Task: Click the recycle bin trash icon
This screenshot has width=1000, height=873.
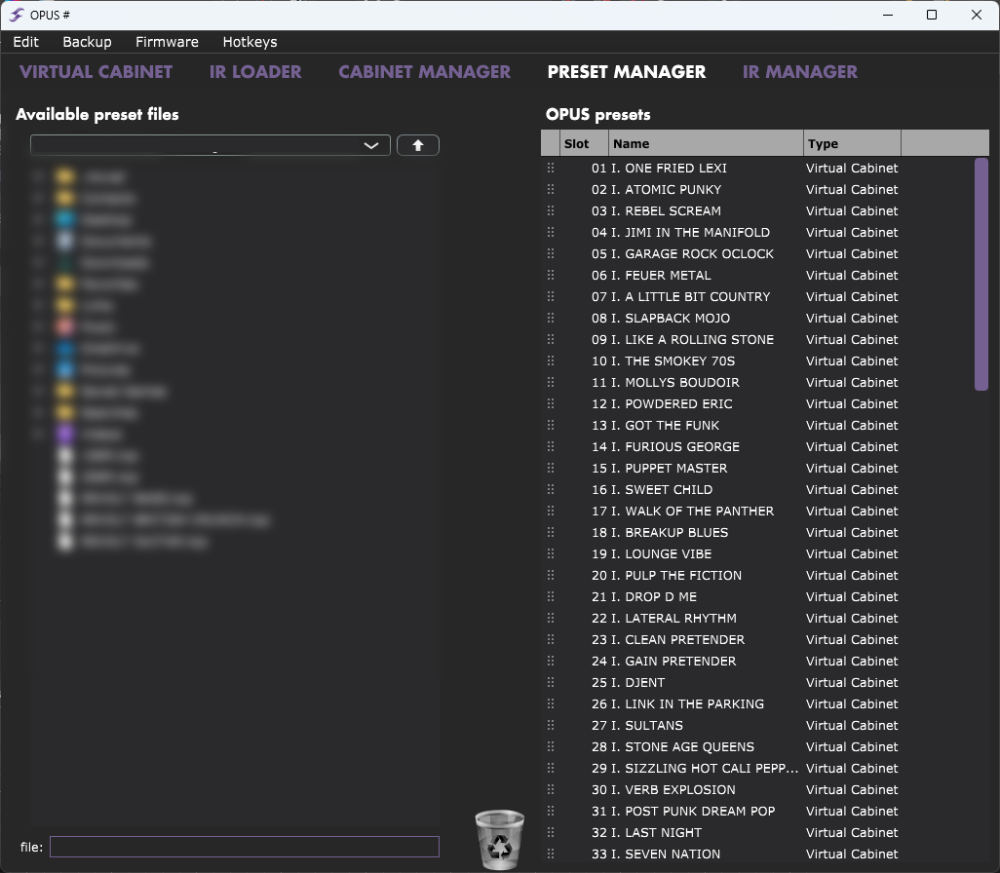Action: coord(499,839)
